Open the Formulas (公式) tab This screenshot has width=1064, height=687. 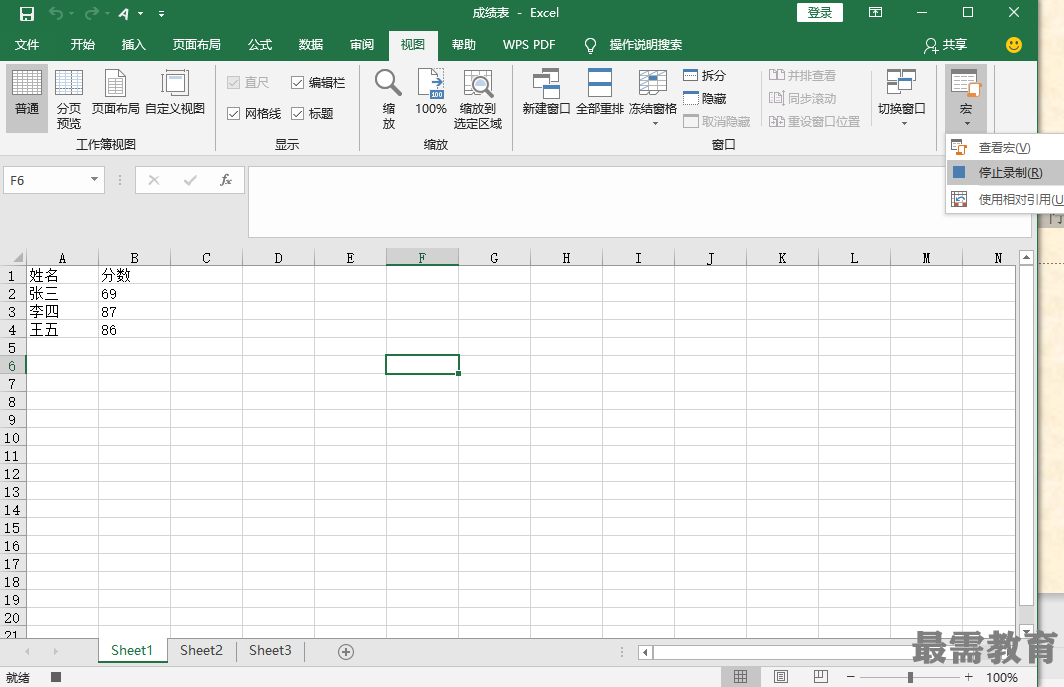pos(260,45)
